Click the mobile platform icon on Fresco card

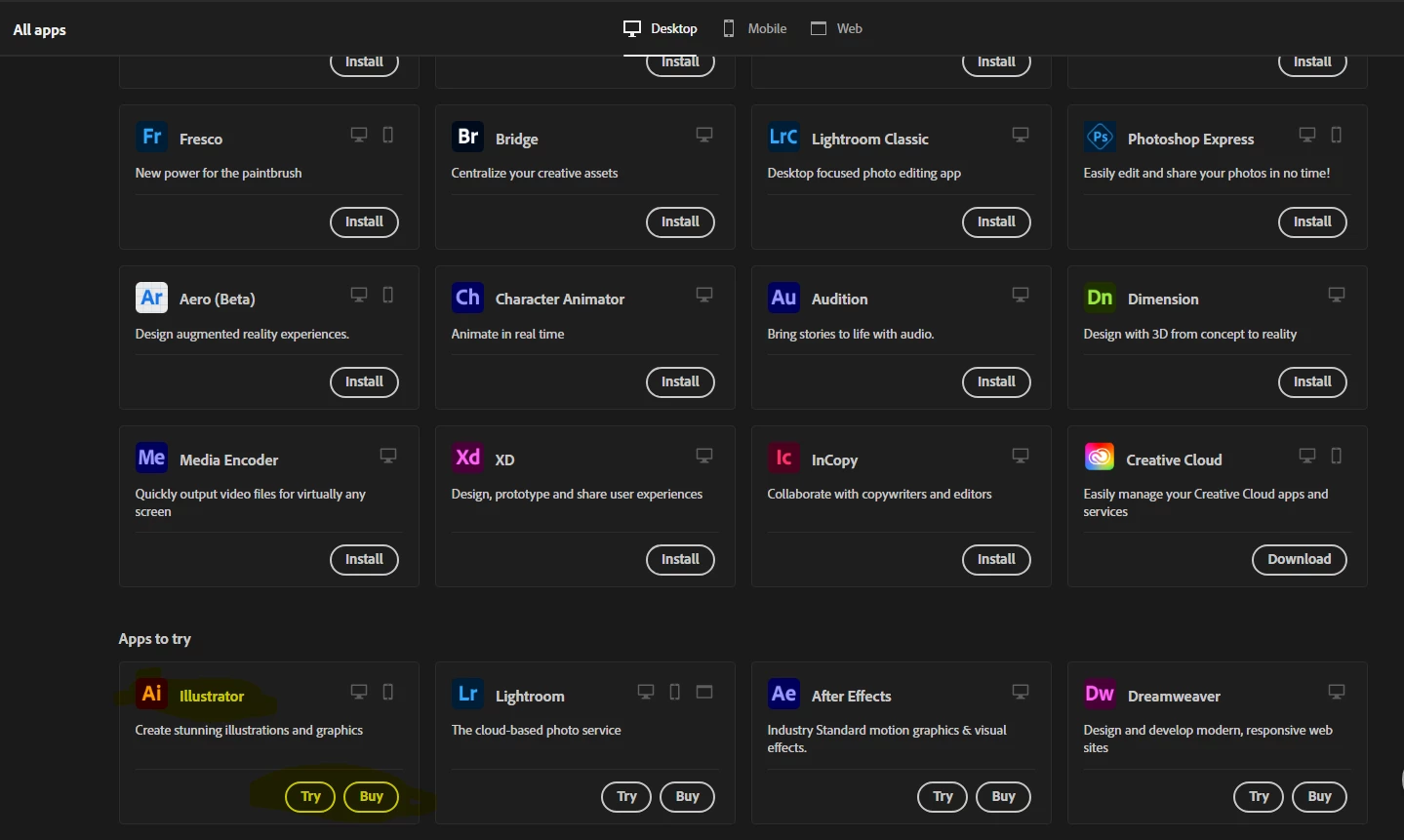388,135
